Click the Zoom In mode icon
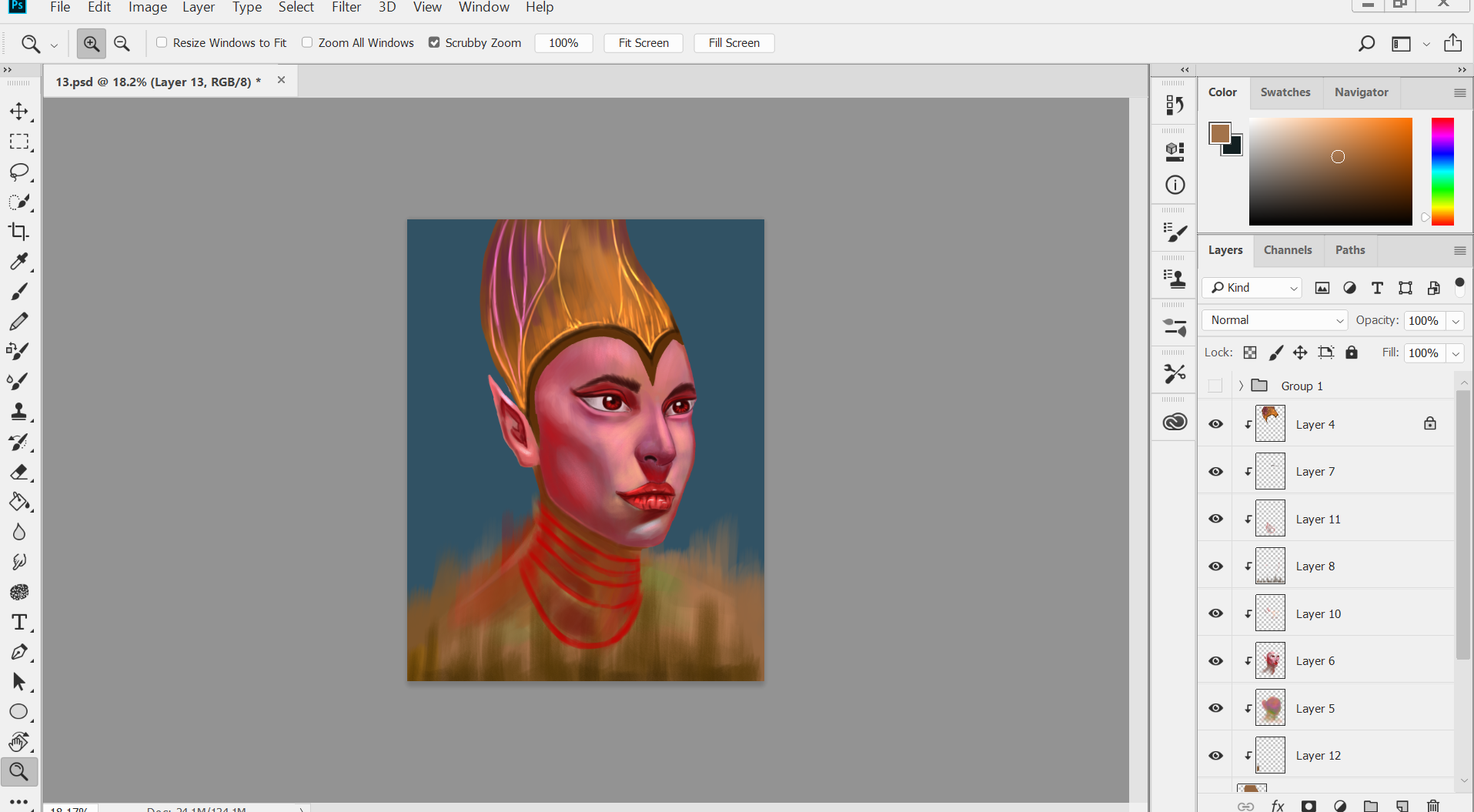Viewport: 1474px width, 812px height. coord(92,43)
